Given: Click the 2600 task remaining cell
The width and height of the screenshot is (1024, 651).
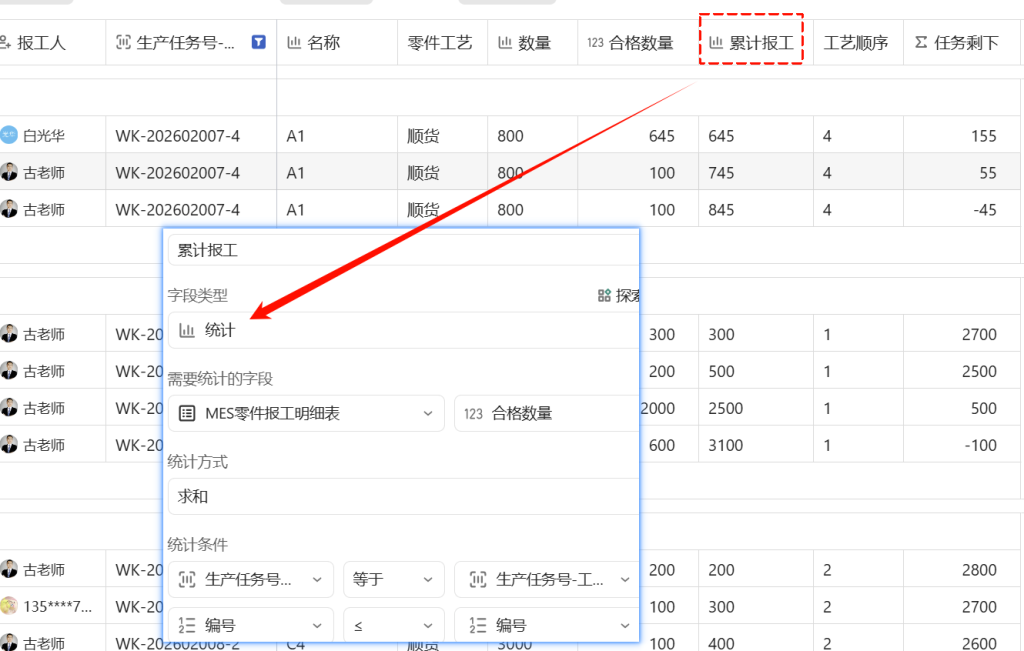Looking at the screenshot, I should coord(962,641).
